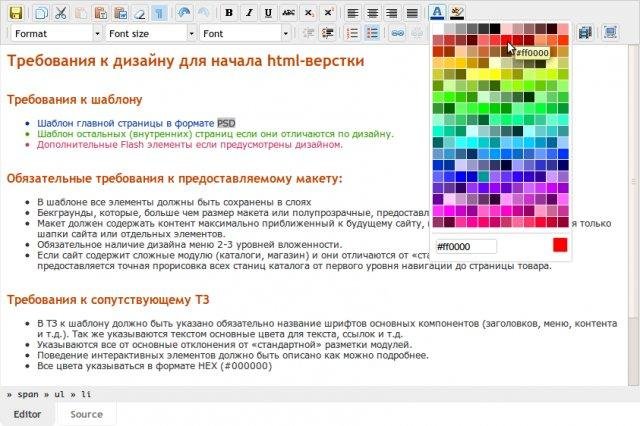Click bullet 'Указываются все от основные отклонения'
640x426 pixels.
(x=225, y=344)
